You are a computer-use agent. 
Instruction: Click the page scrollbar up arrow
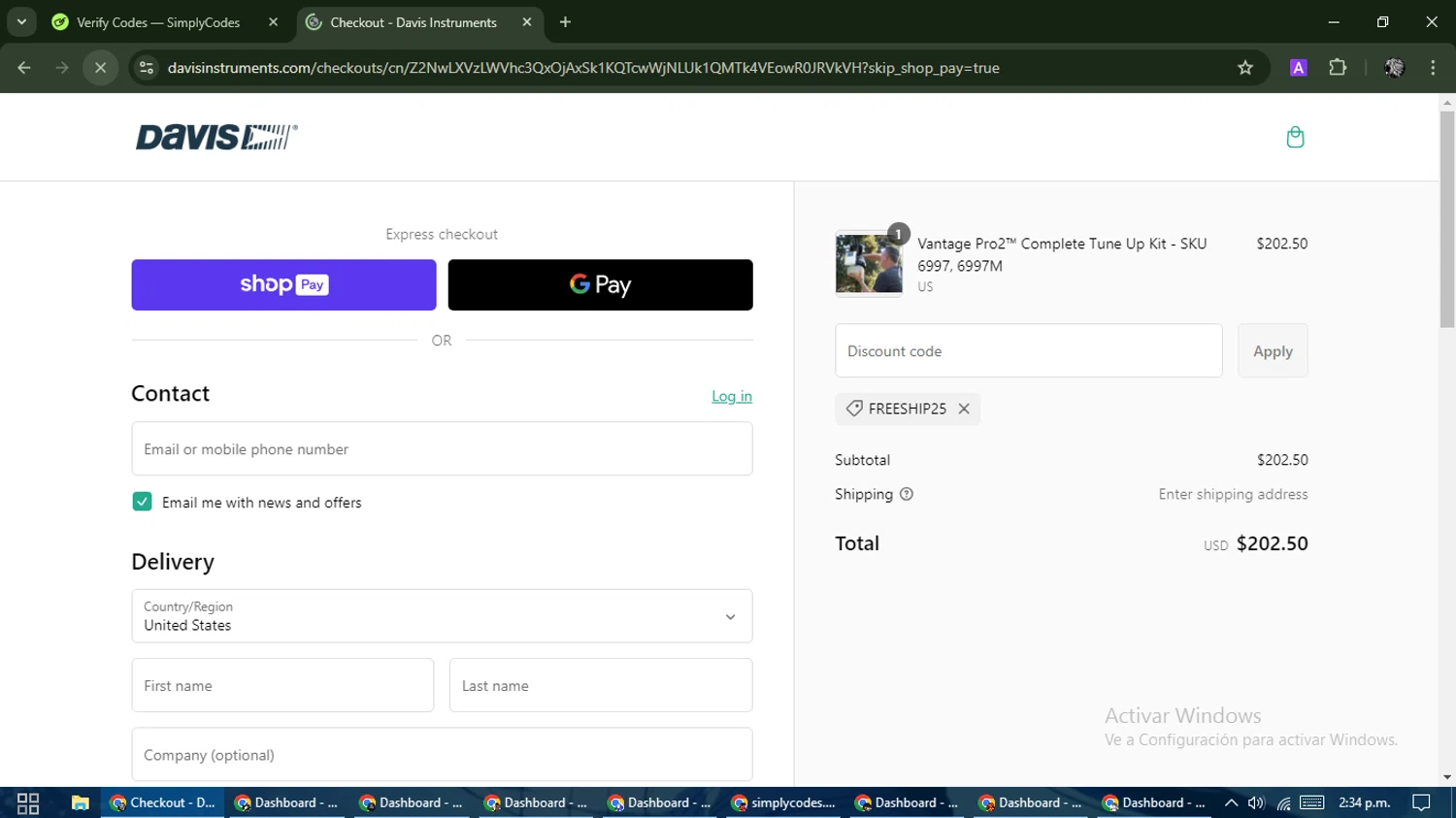tap(1447, 102)
